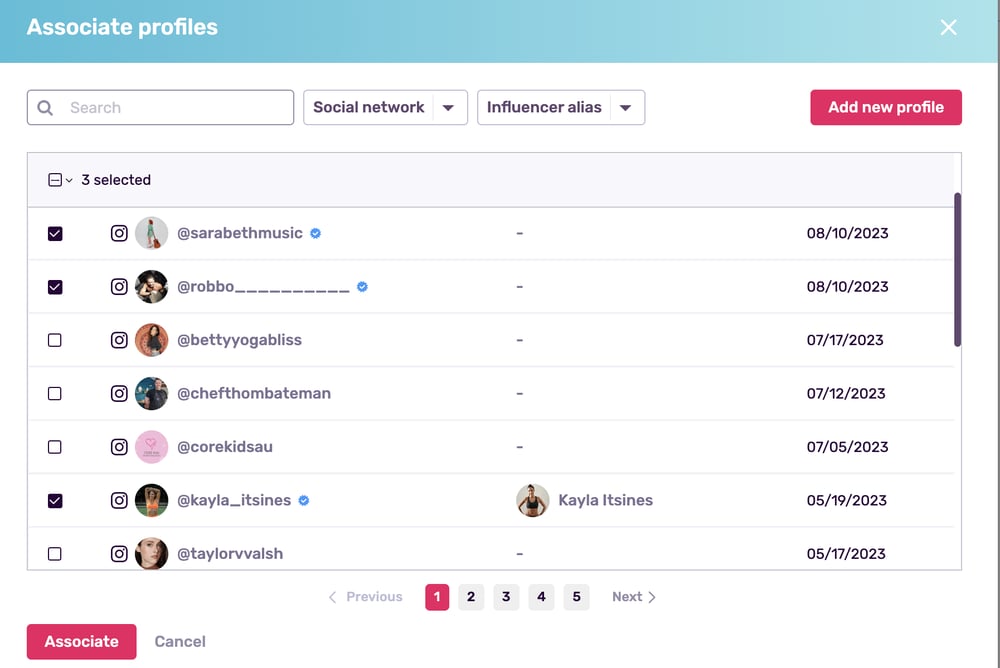
Task: Click the 3 selected label
Action: 116,180
